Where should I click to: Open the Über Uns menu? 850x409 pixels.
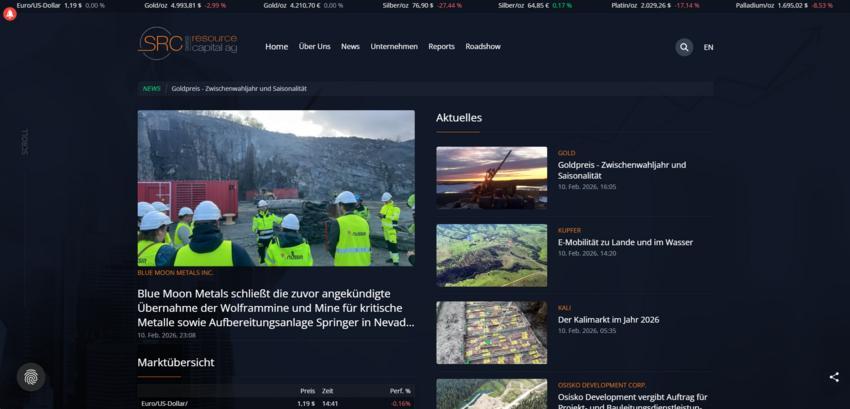tap(314, 47)
